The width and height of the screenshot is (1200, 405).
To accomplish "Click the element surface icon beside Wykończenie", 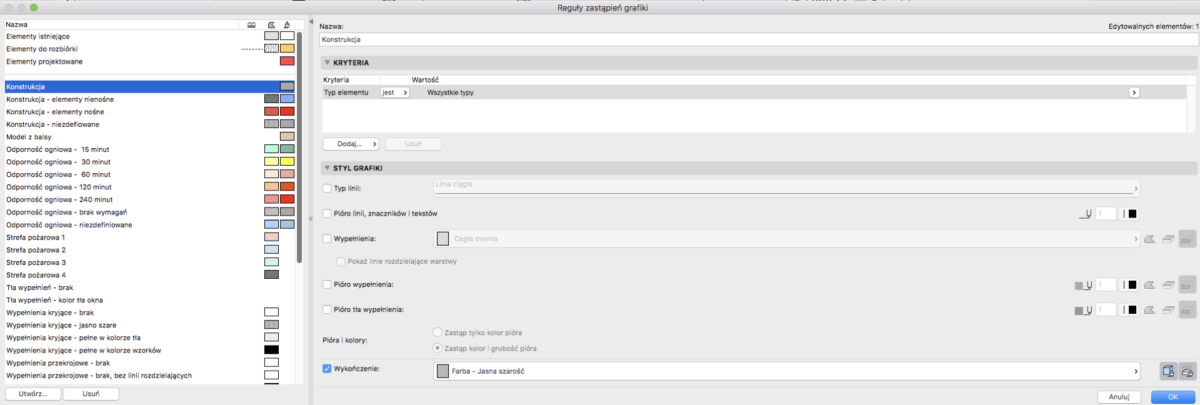I will coord(1168,371).
